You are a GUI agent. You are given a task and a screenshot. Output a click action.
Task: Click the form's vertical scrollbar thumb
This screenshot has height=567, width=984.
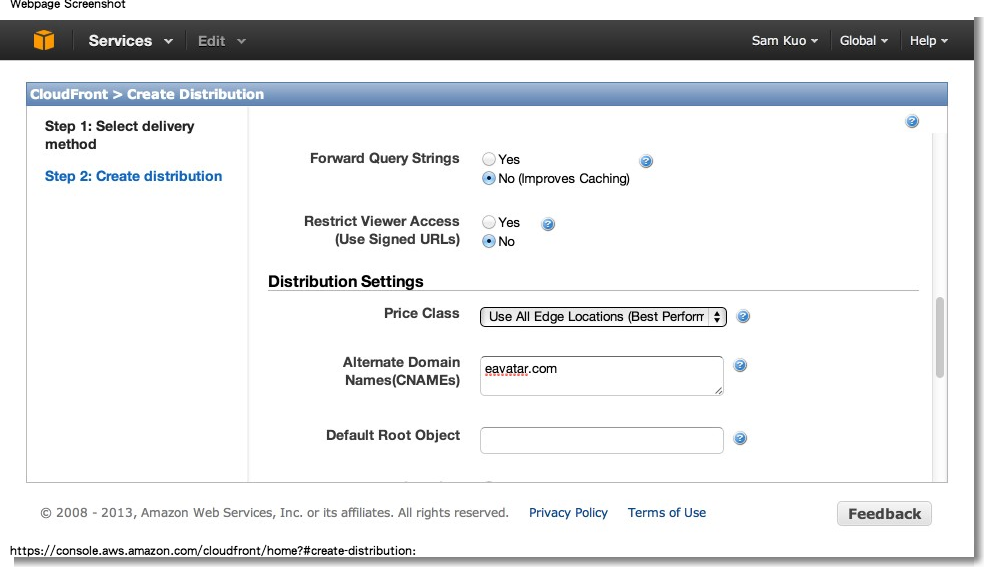(x=939, y=337)
